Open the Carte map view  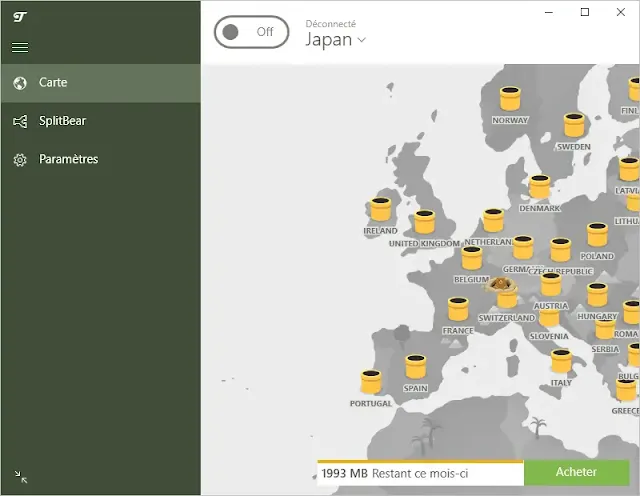[x=101, y=83]
